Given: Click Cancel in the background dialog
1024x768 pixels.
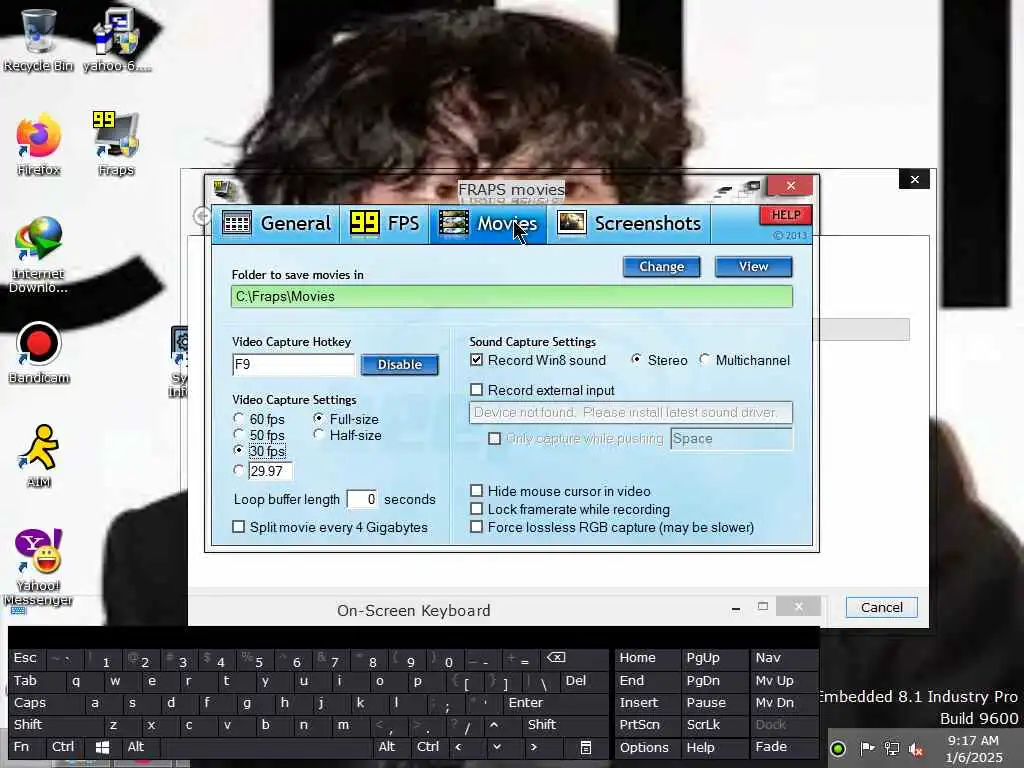Looking at the screenshot, I should pyautogui.click(x=881, y=607).
